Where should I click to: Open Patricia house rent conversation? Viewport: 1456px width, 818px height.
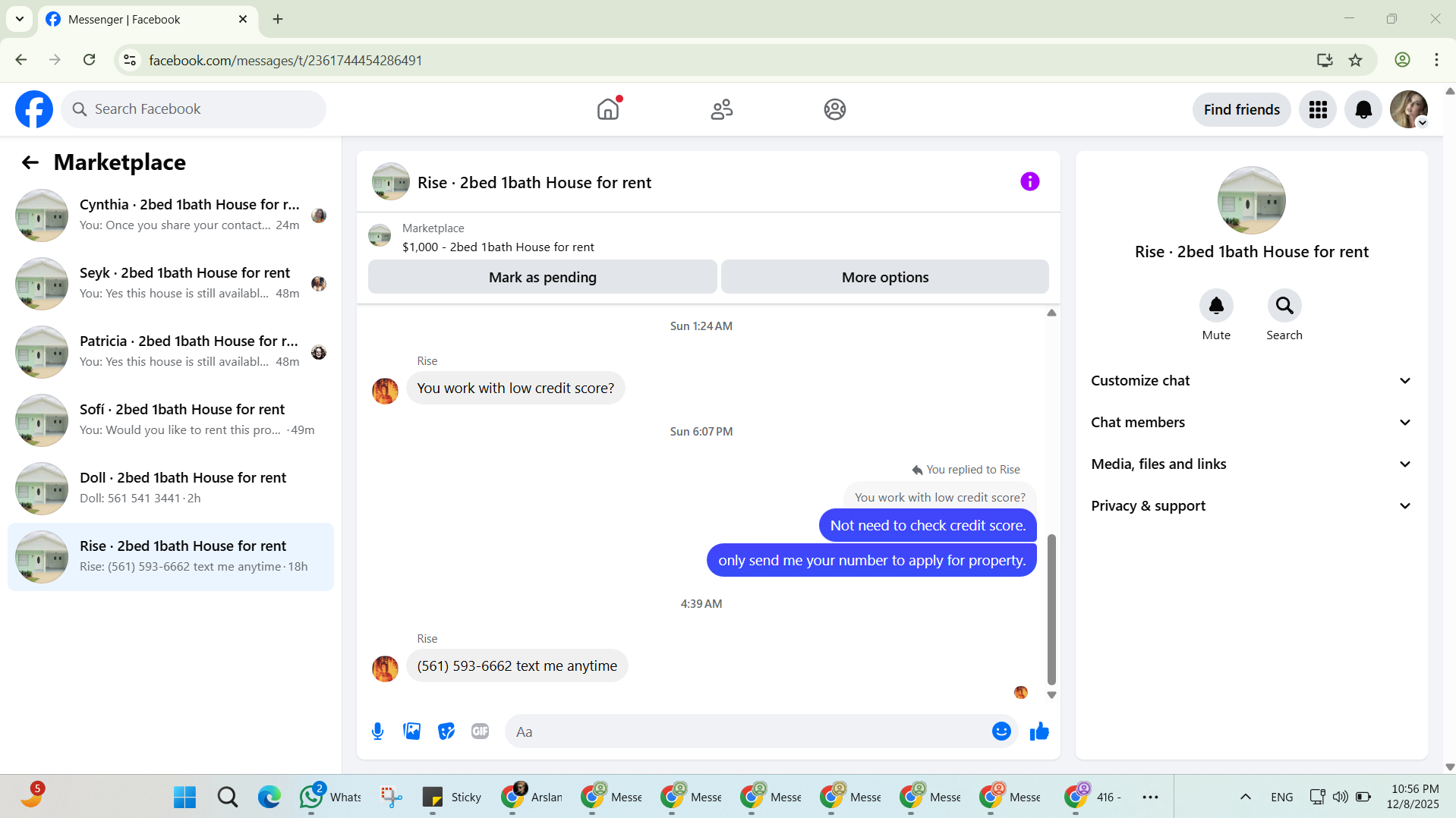pos(171,352)
